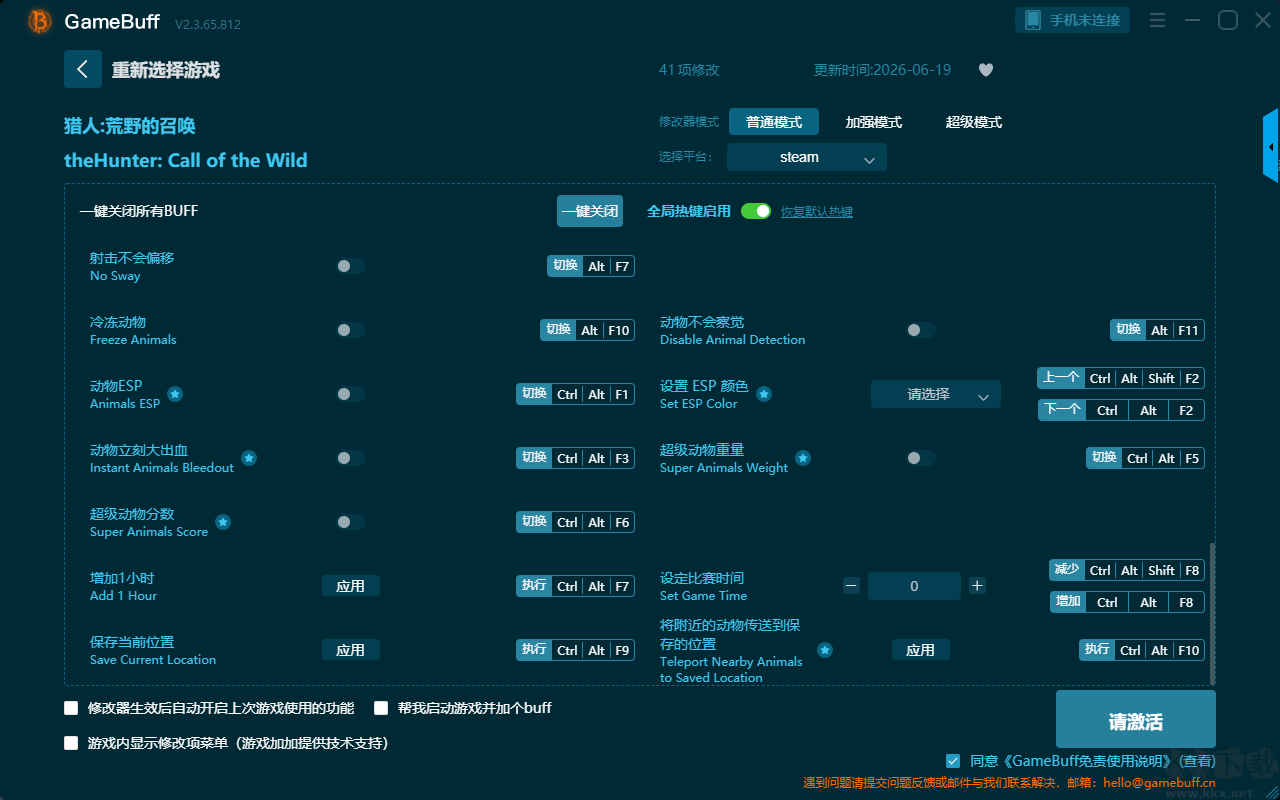Click the Animals ESP hotkey Ctrl Alt F1
The height and width of the screenshot is (800, 1280).
pyautogui.click(x=576, y=394)
